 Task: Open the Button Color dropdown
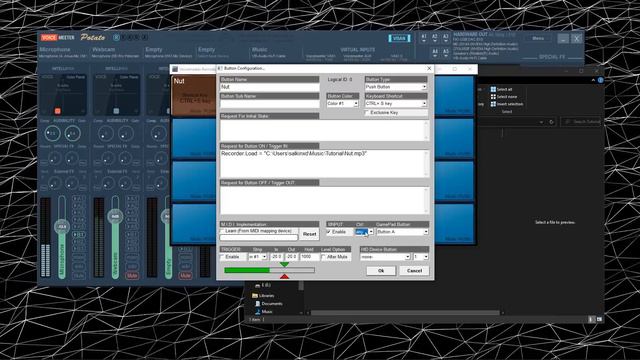(342, 104)
